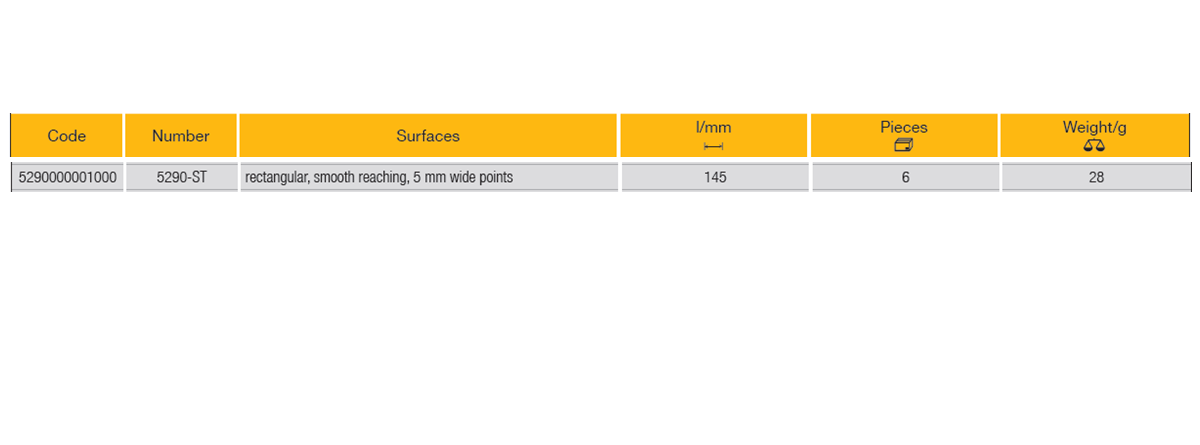
Task: Click the length measurement icon under l/mm
Action: (713, 146)
